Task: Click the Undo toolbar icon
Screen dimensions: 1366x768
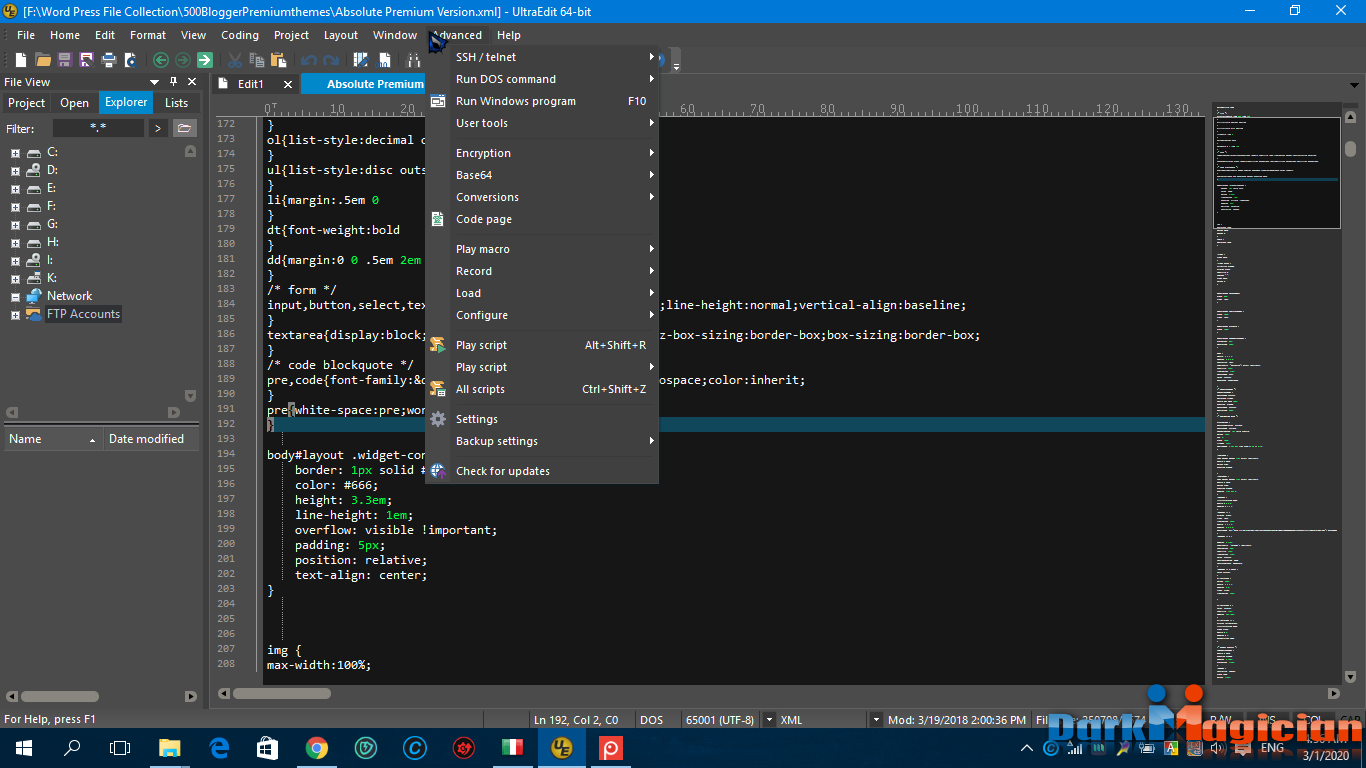Action: [308, 60]
